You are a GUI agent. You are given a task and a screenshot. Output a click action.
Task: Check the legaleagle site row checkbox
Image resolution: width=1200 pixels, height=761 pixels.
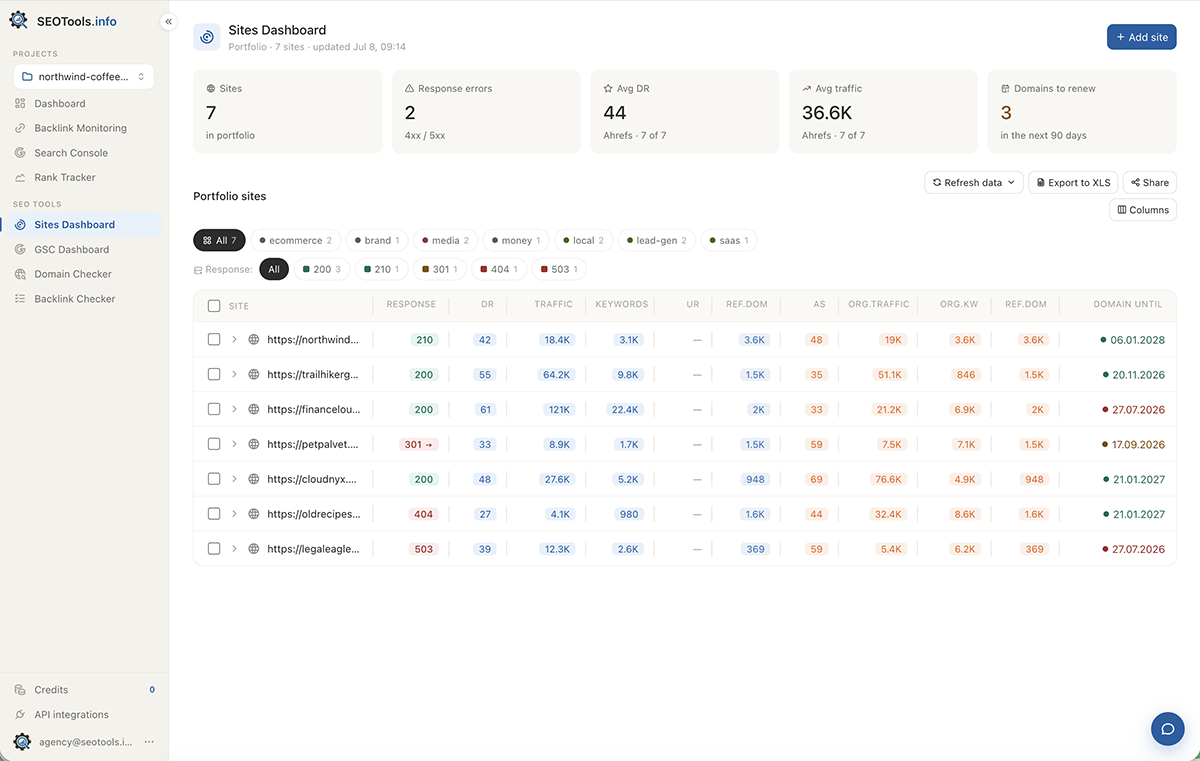tap(214, 549)
